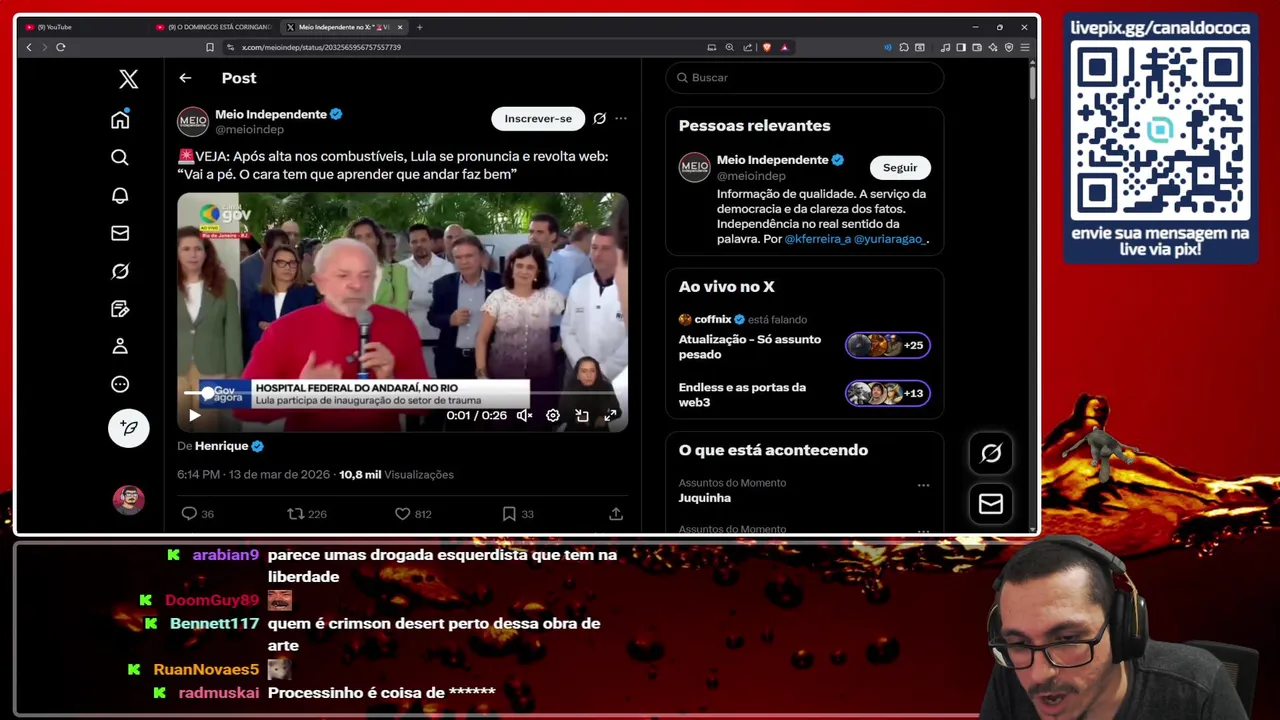This screenshot has width=1280, height=720.
Task: Like the post with 812 likes
Action: 413,514
